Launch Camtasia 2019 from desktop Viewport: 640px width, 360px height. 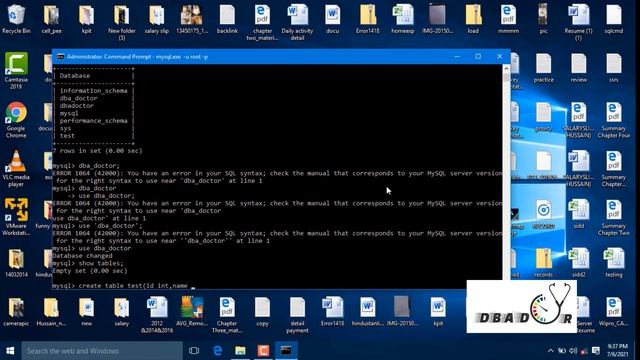click(16, 70)
